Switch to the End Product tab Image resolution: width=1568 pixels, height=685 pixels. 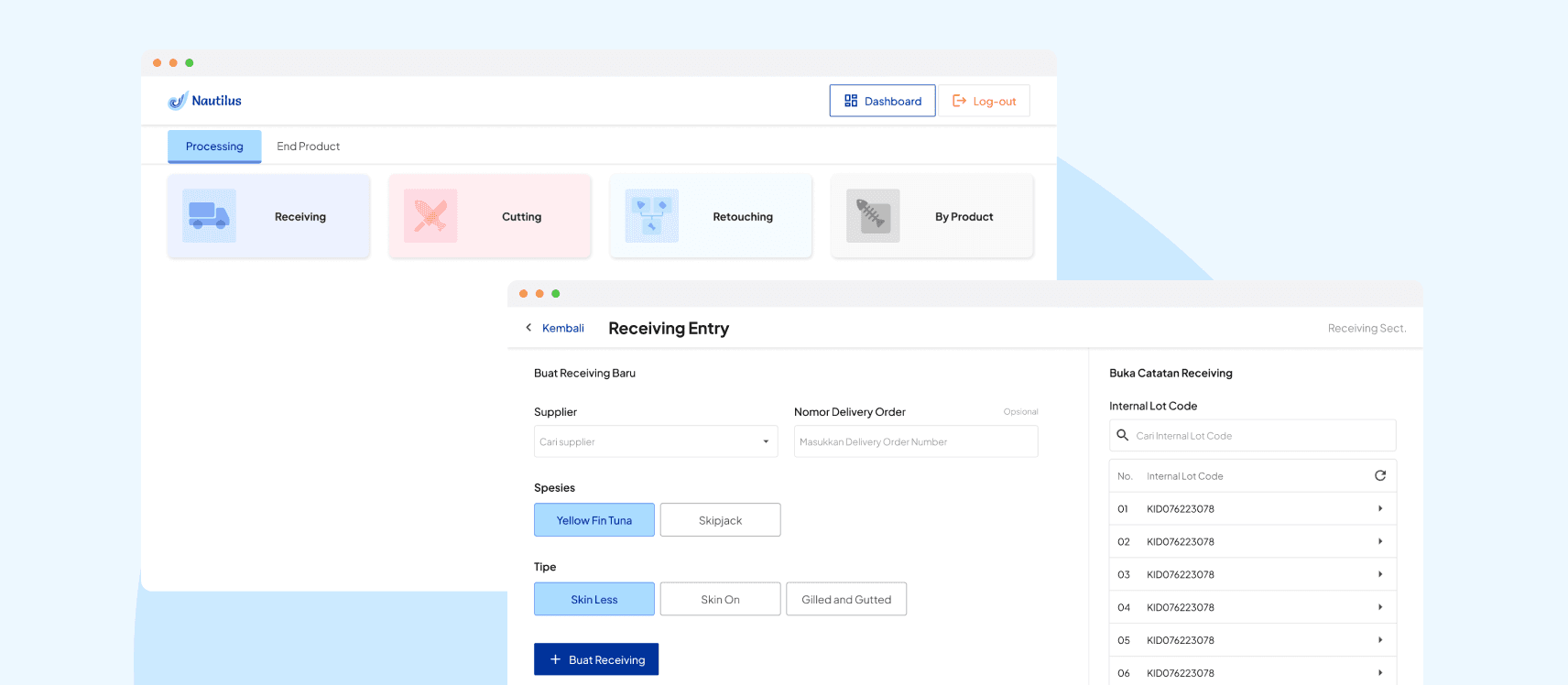pyautogui.click(x=309, y=147)
